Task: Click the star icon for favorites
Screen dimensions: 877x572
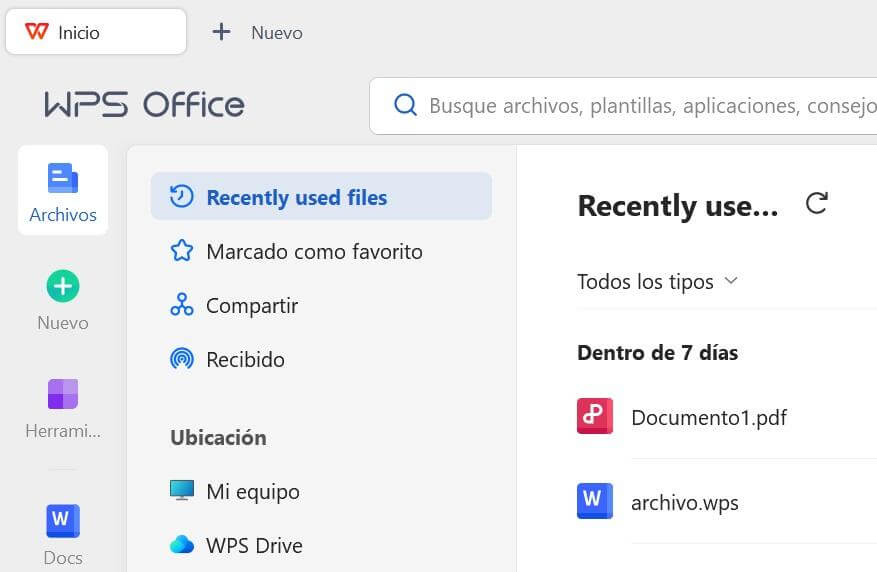Action: (182, 250)
